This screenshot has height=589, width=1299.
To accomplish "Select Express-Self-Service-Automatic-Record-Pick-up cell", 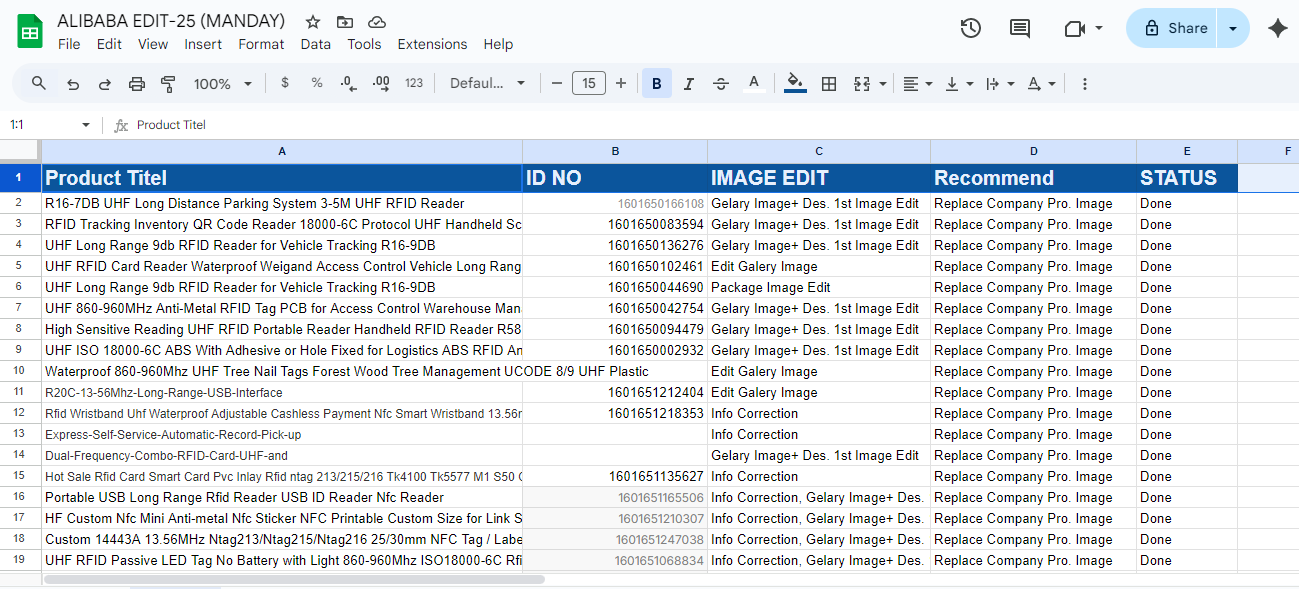I will click(282, 434).
